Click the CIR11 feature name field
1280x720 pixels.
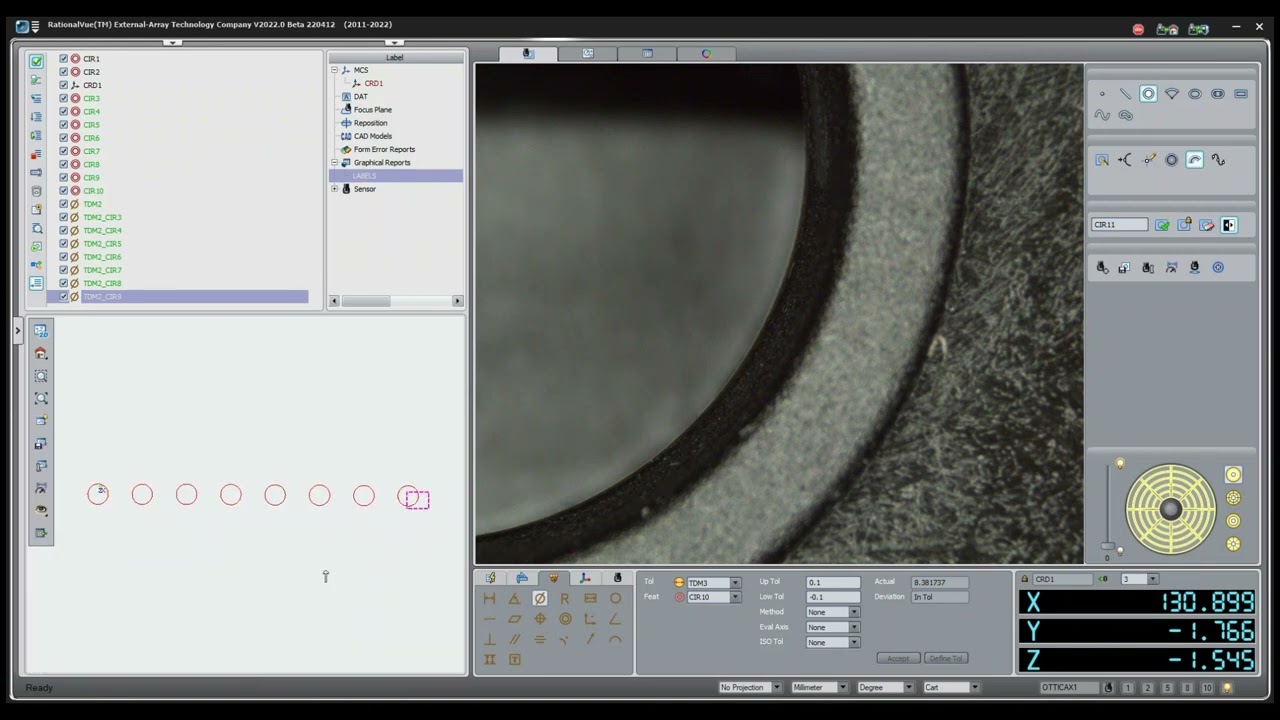pos(1119,225)
